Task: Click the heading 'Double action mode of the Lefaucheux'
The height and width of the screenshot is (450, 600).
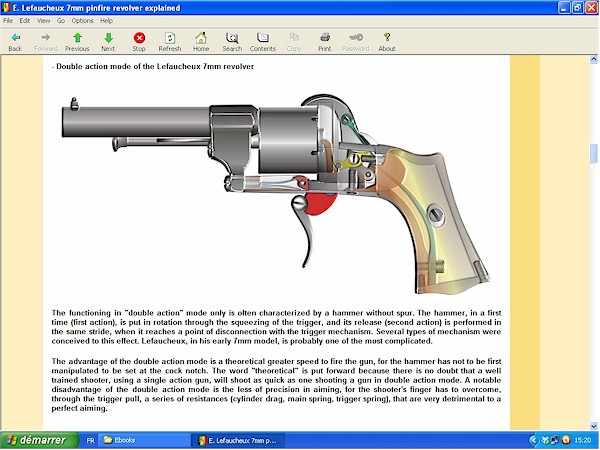Action: [155, 67]
